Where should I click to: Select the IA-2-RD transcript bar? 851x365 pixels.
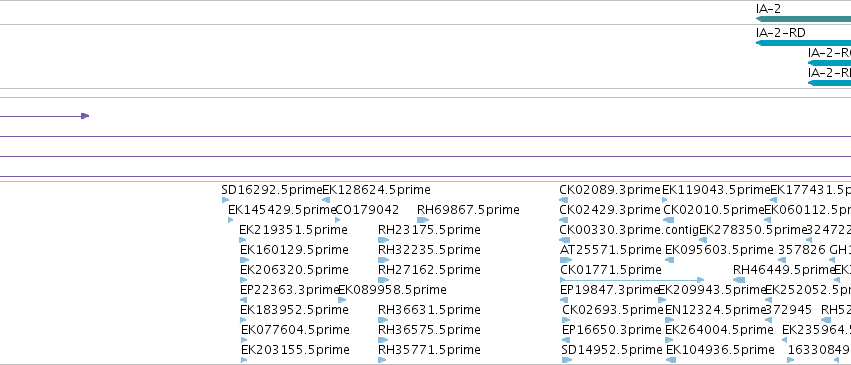[803, 43]
